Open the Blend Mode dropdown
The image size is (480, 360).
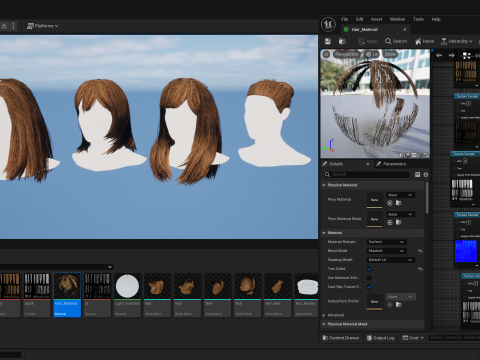pyautogui.click(x=387, y=251)
